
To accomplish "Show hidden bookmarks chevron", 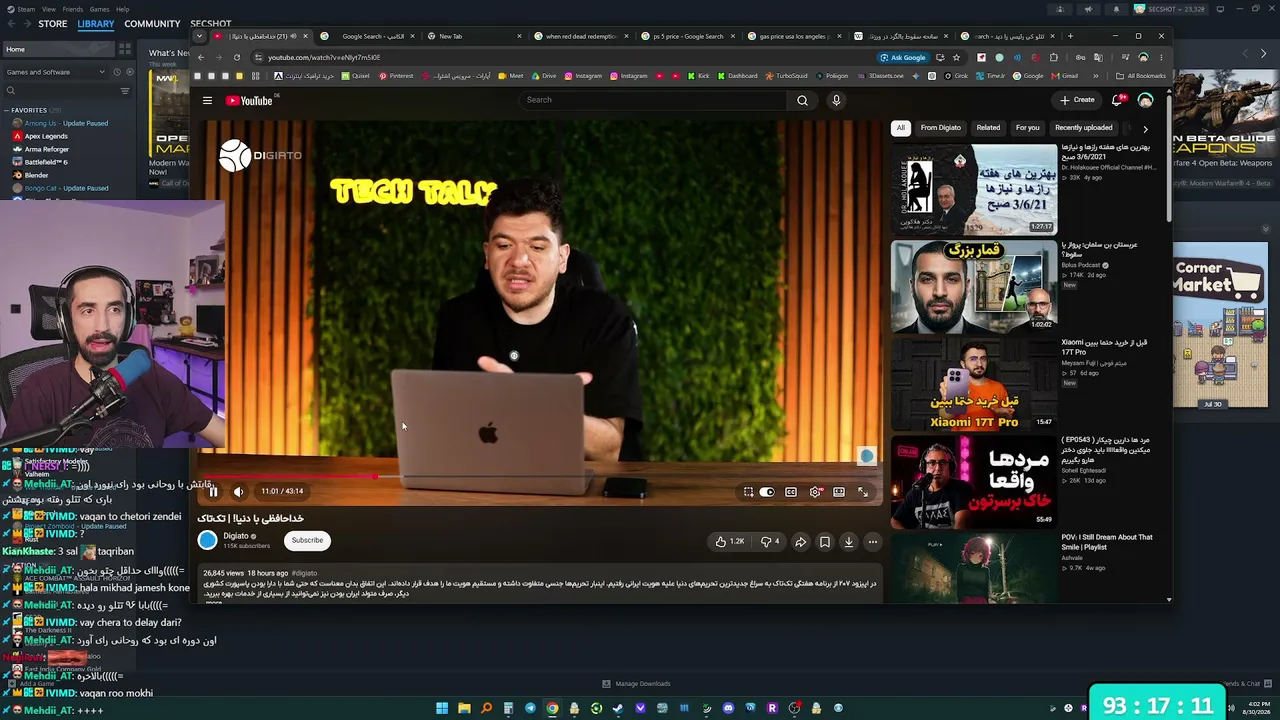I will pyautogui.click(x=1095, y=76).
